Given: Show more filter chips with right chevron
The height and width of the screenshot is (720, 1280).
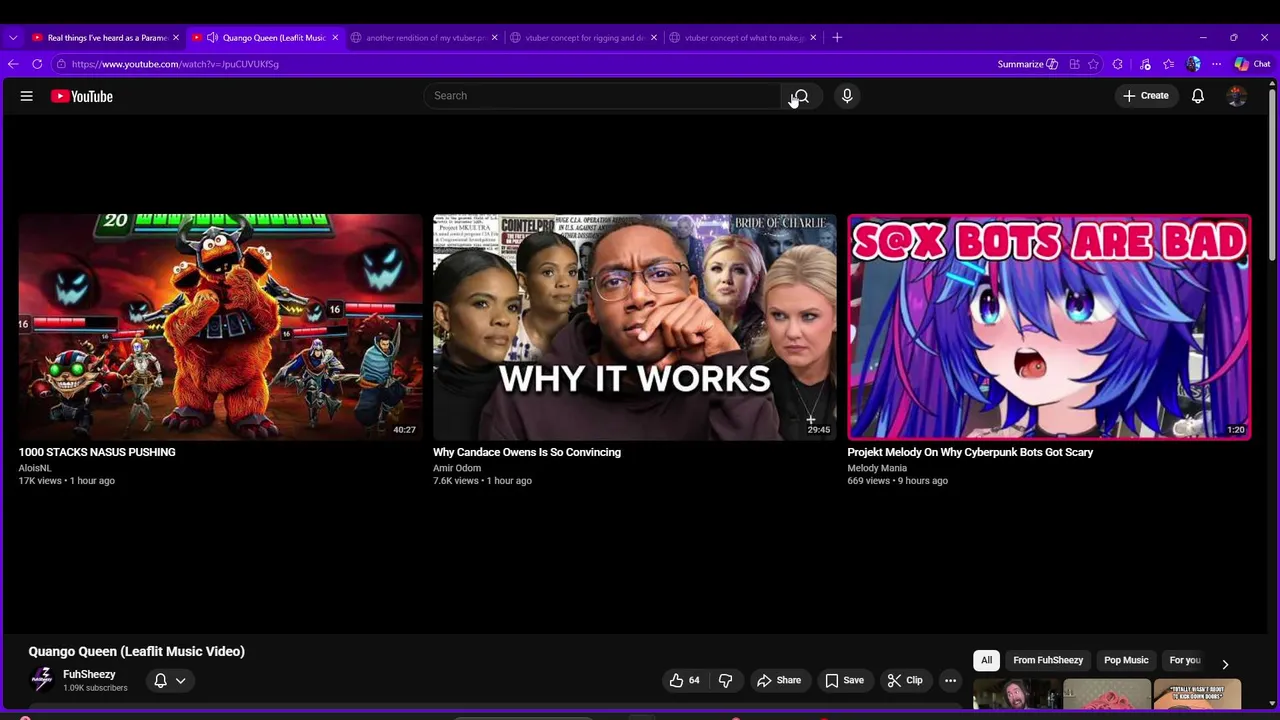Looking at the screenshot, I should pyautogui.click(x=1225, y=664).
